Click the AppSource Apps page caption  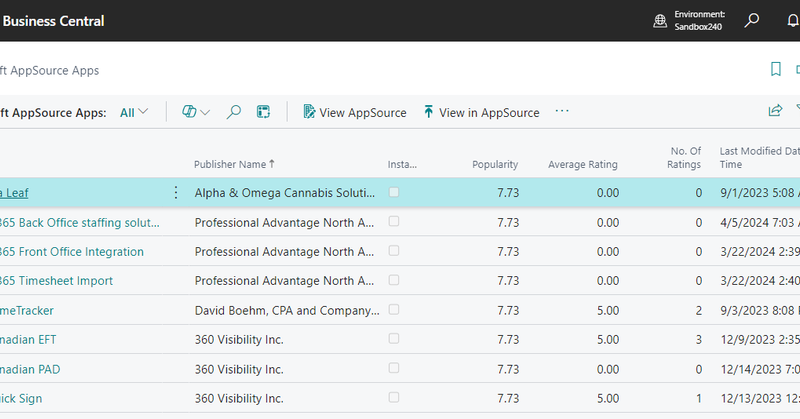pos(49,70)
